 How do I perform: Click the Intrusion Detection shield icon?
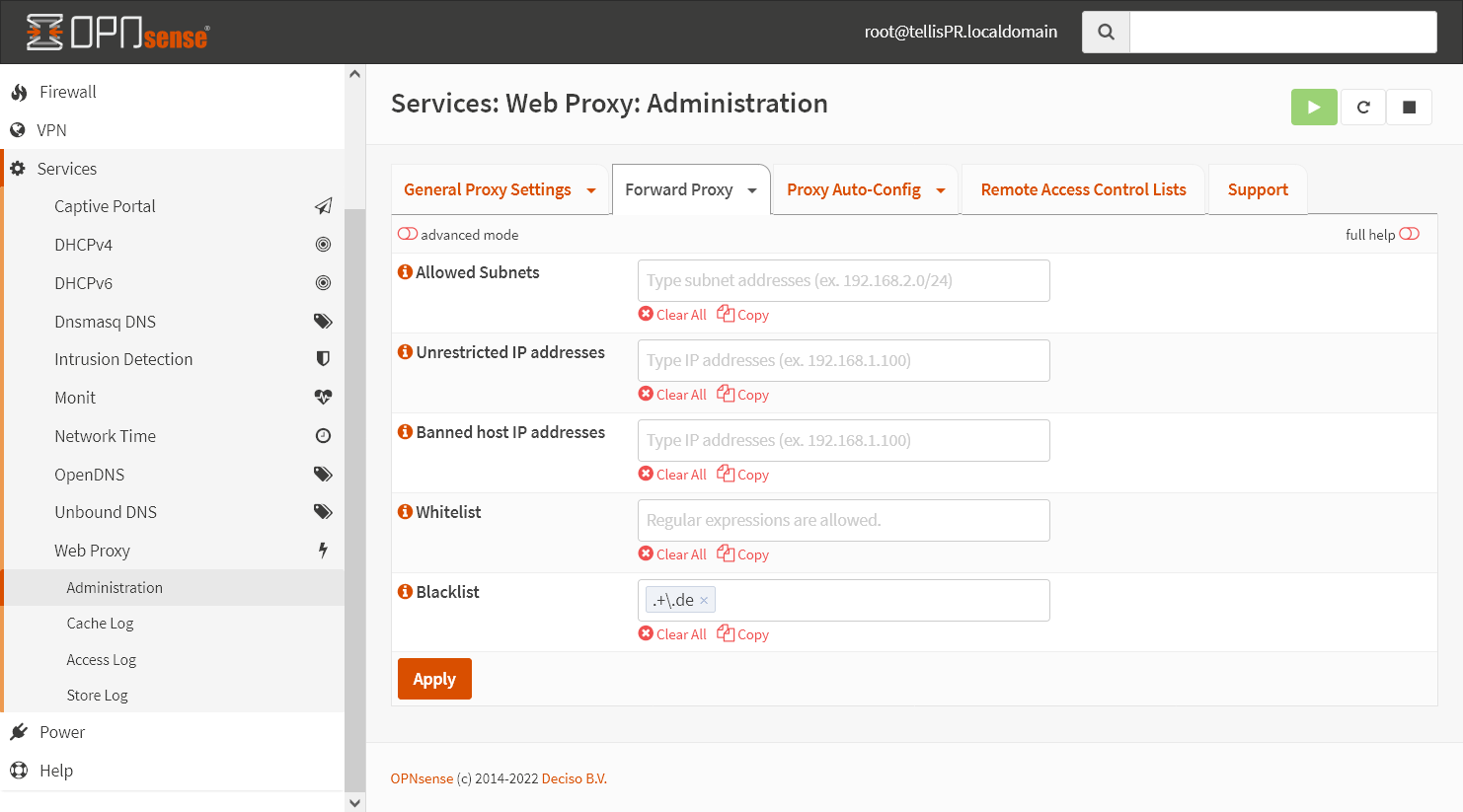point(323,358)
